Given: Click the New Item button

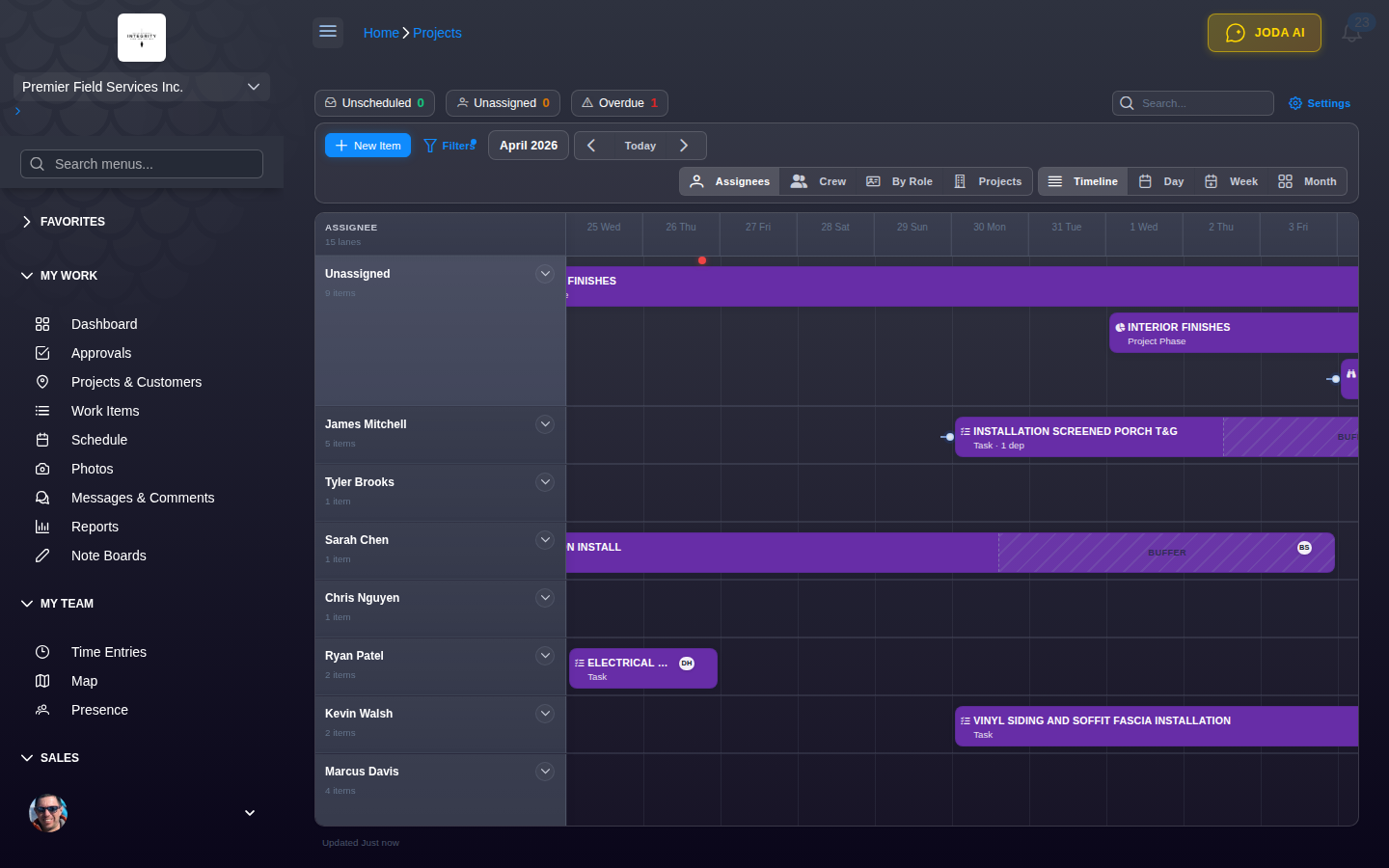Looking at the screenshot, I should coord(368,146).
